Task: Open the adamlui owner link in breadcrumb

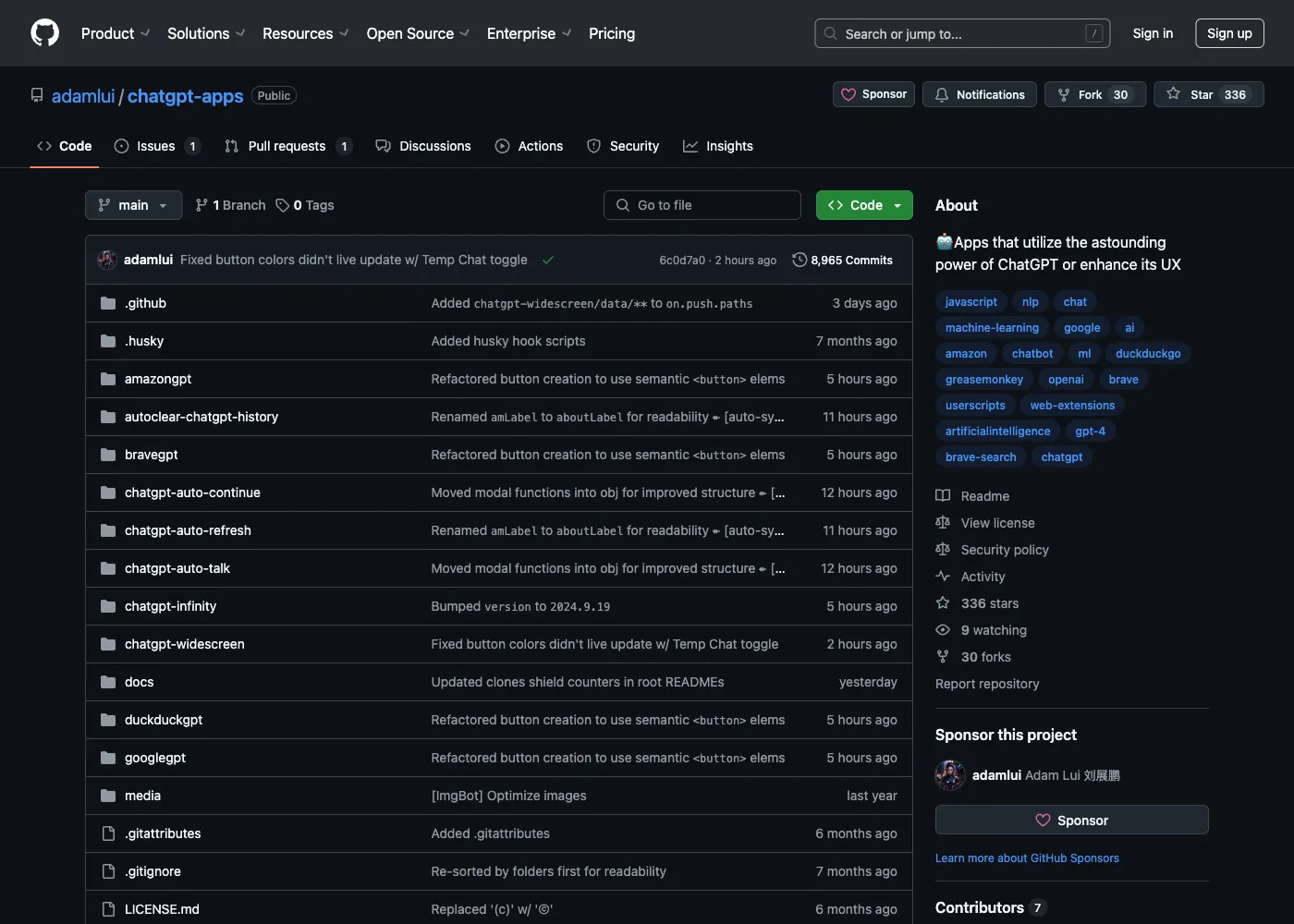Action: (83, 96)
